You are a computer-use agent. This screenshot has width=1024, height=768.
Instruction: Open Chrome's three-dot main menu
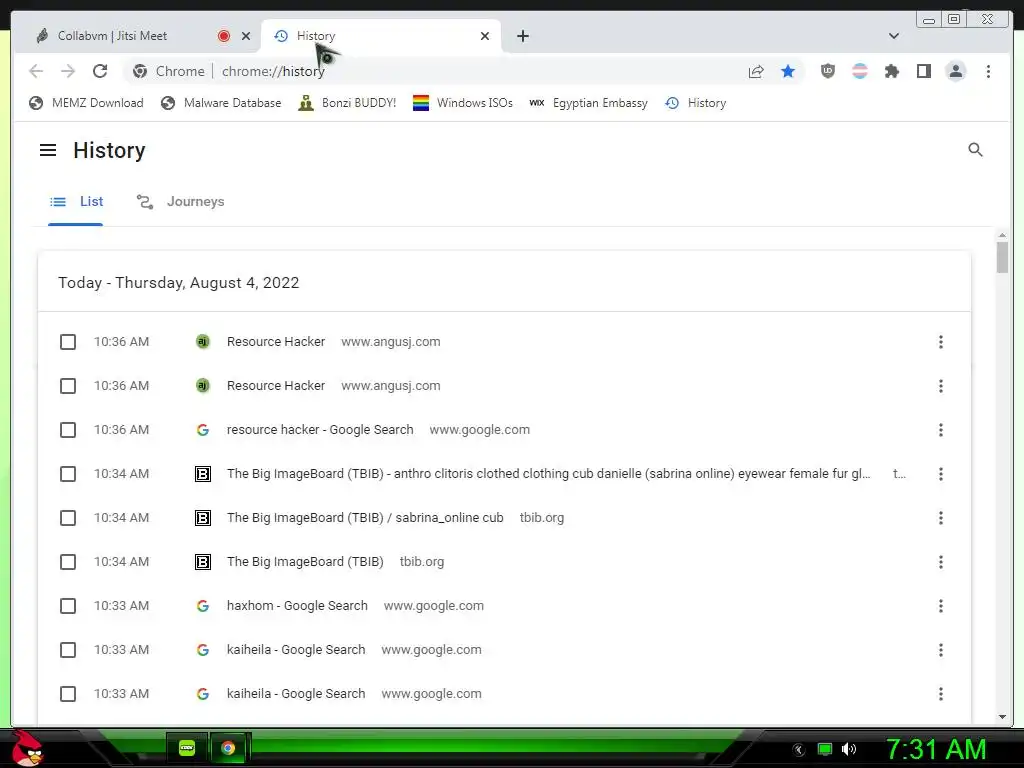(988, 71)
